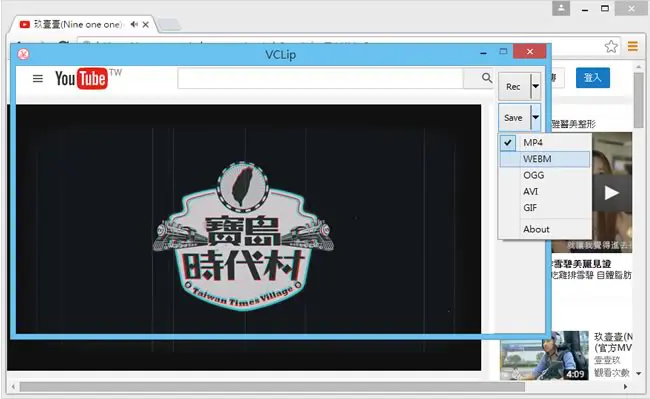This screenshot has height=399, width=650.
Task: Click the YouTube search input field
Action: point(320,78)
